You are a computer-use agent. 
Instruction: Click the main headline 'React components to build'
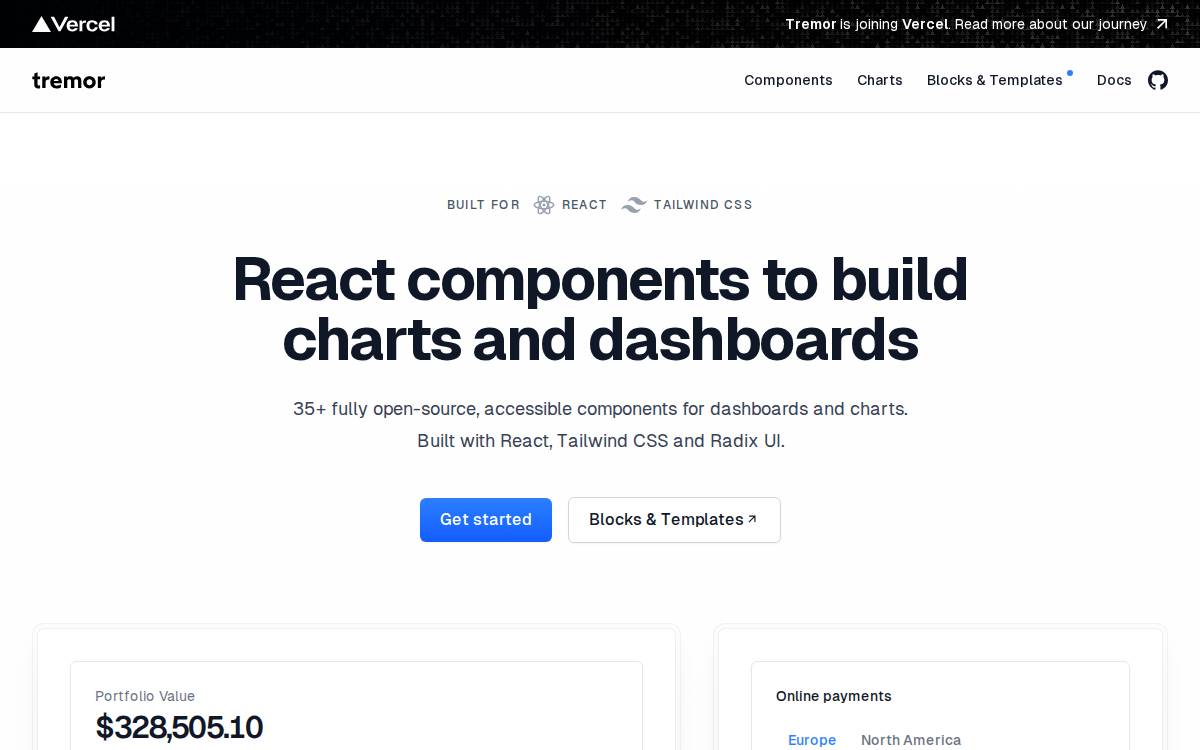[600, 279]
